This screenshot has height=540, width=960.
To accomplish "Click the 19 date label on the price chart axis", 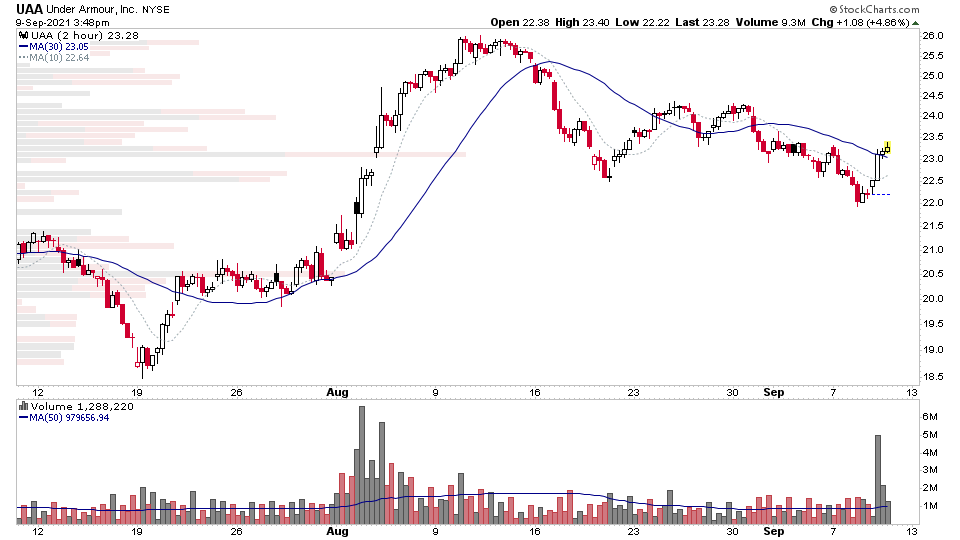I will (137, 392).
